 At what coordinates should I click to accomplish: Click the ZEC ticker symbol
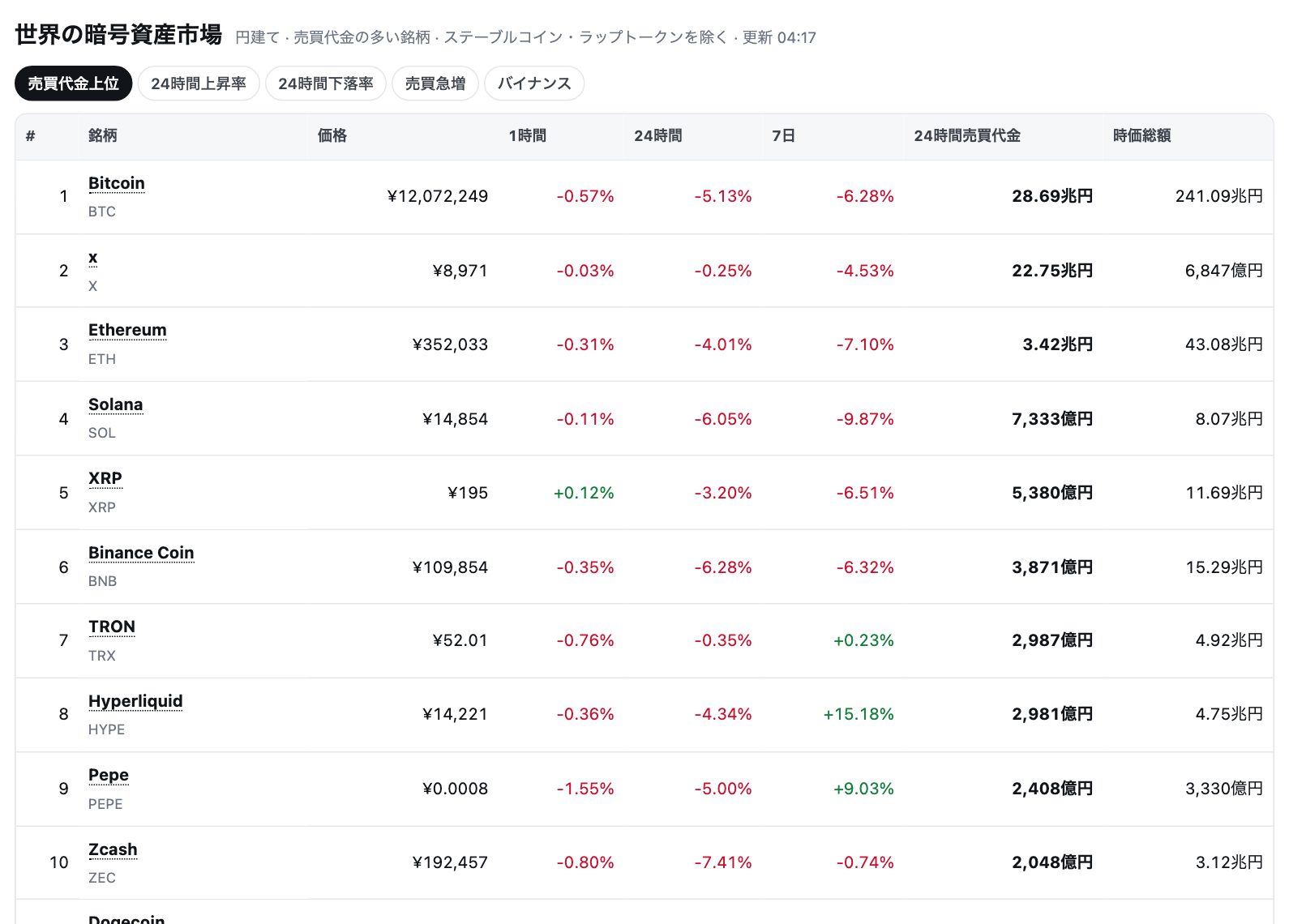coord(102,878)
